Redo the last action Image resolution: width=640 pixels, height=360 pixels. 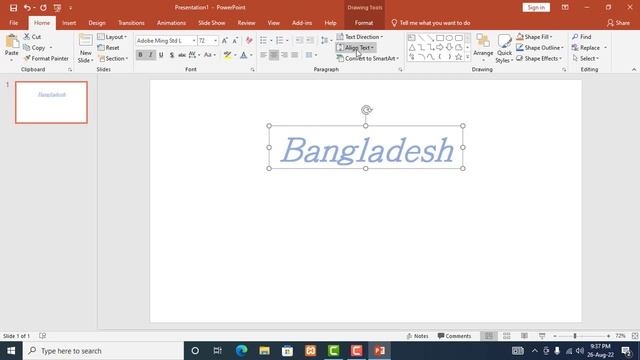point(43,8)
